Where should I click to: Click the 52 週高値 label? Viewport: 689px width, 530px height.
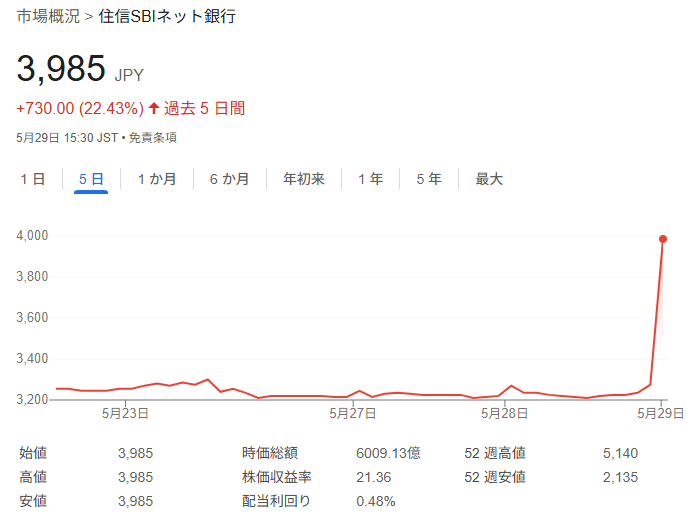coord(495,453)
